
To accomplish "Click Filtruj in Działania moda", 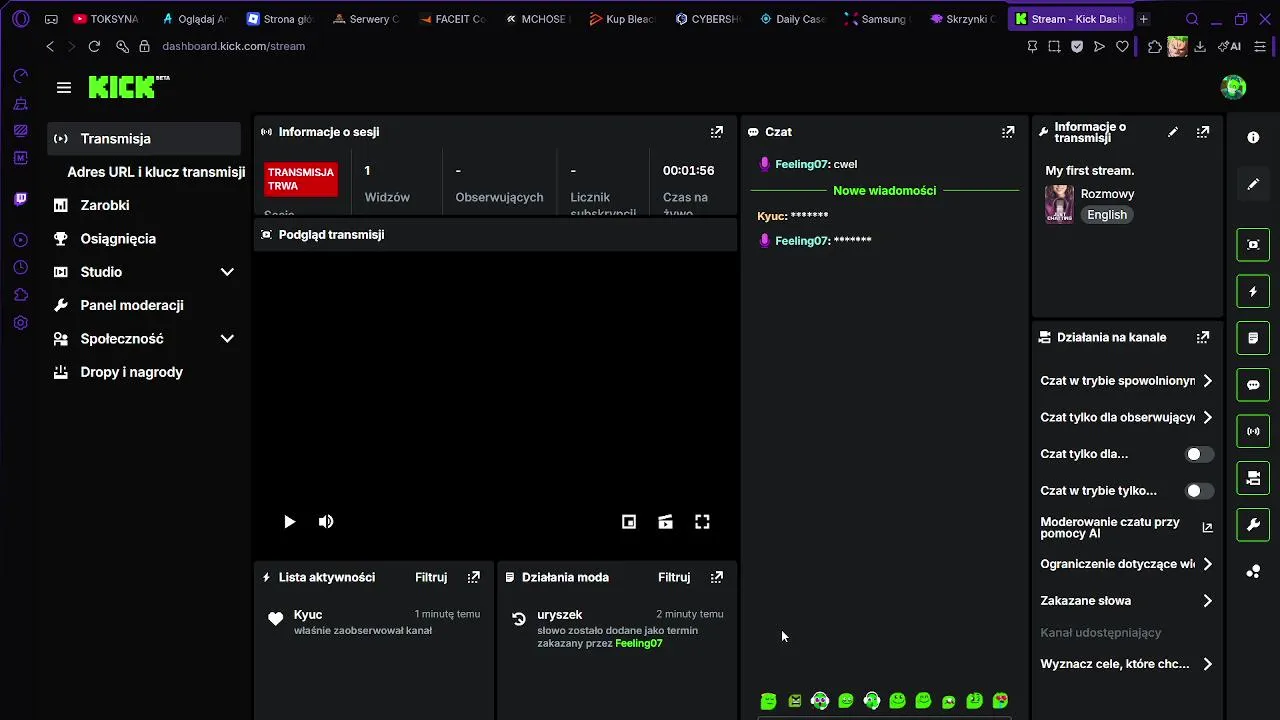I will [674, 577].
